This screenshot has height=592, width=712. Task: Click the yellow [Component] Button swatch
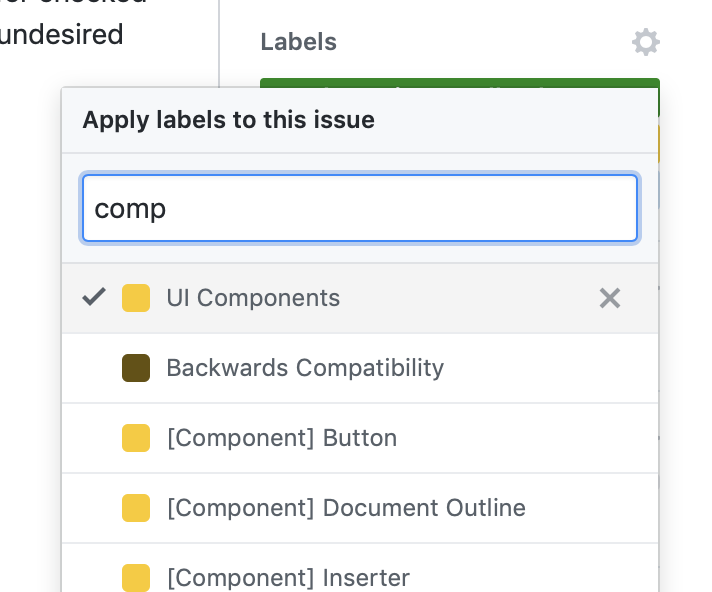(x=136, y=438)
